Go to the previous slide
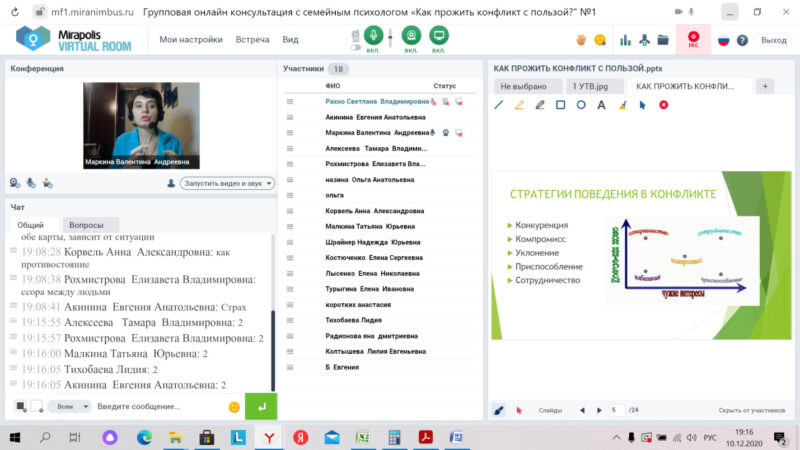This screenshot has height=450, width=800. [x=582, y=410]
